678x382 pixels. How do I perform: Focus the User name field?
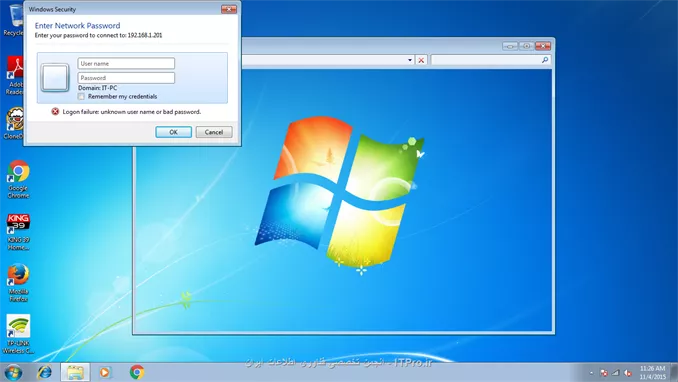[x=126, y=63]
